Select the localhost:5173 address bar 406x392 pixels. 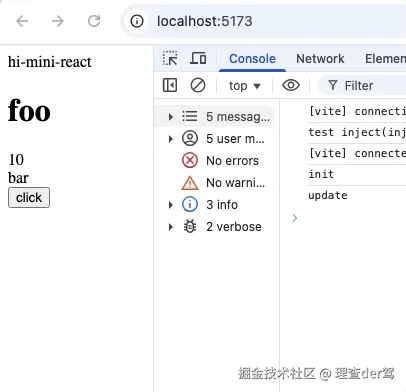(x=263, y=21)
